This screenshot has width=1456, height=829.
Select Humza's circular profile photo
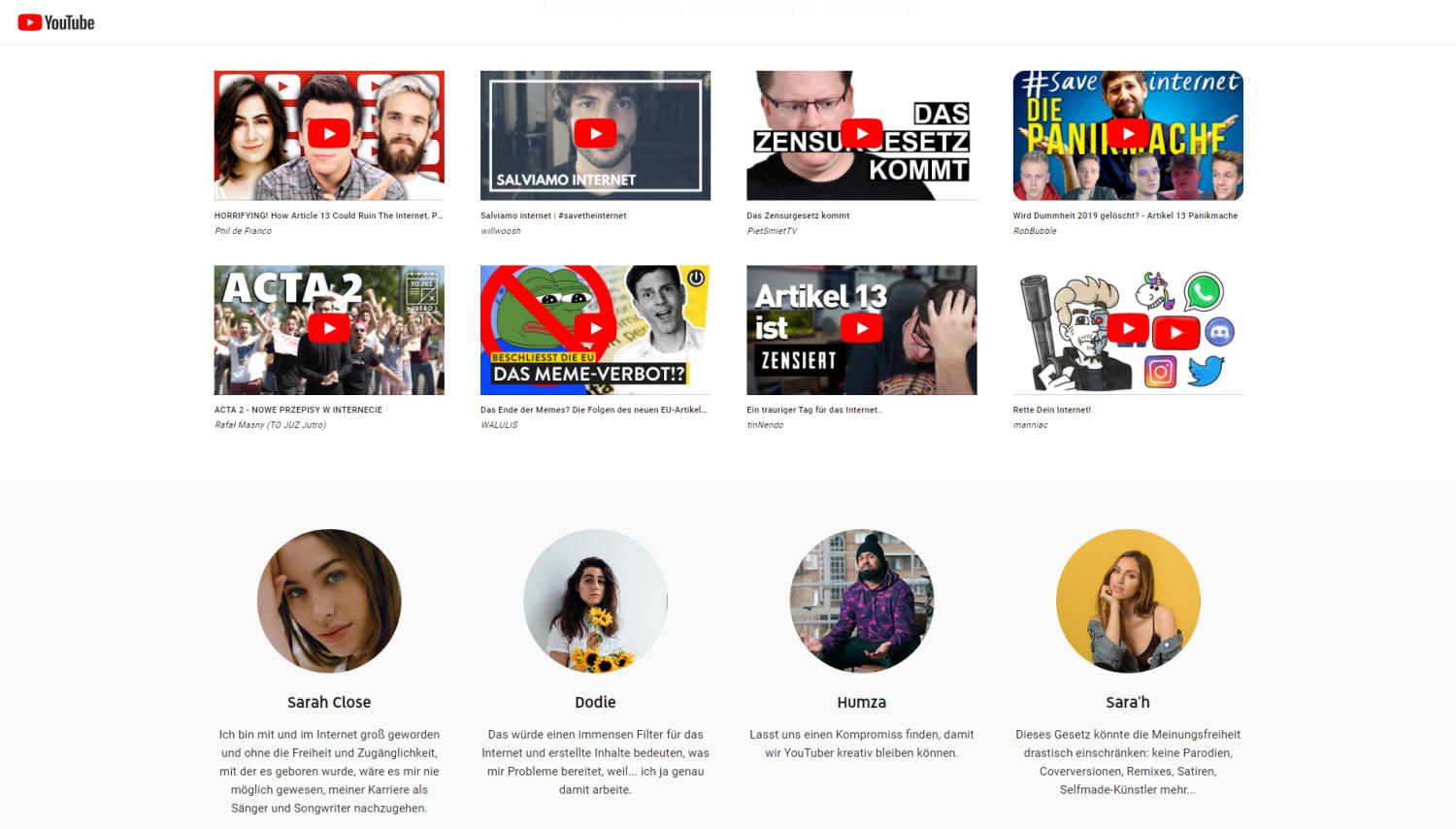(861, 601)
